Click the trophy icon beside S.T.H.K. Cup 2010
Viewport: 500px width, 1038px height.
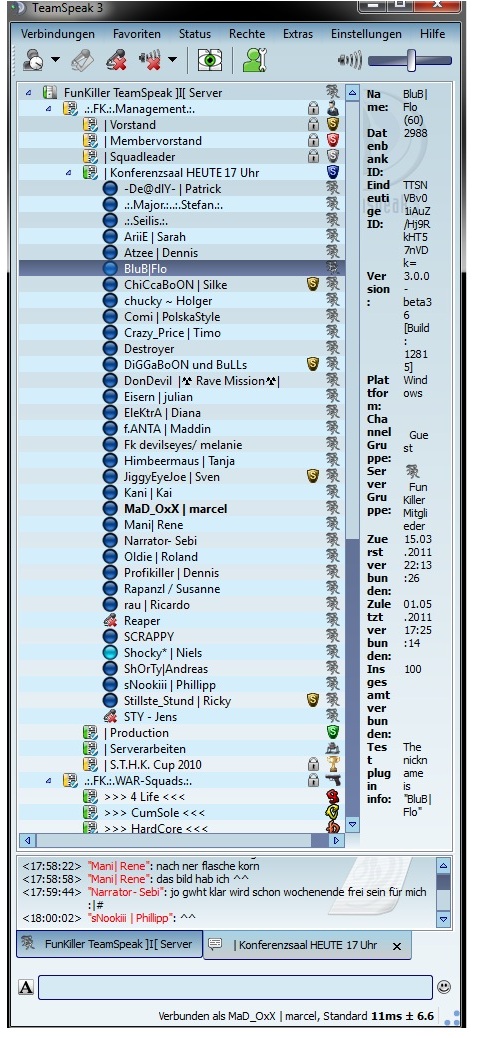pos(333,765)
